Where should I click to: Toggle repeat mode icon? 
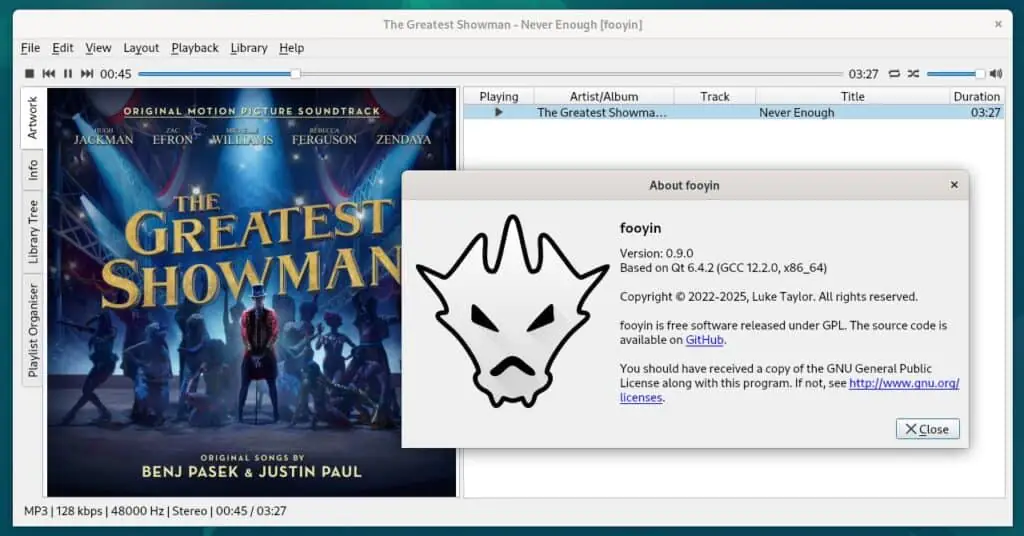tap(894, 74)
